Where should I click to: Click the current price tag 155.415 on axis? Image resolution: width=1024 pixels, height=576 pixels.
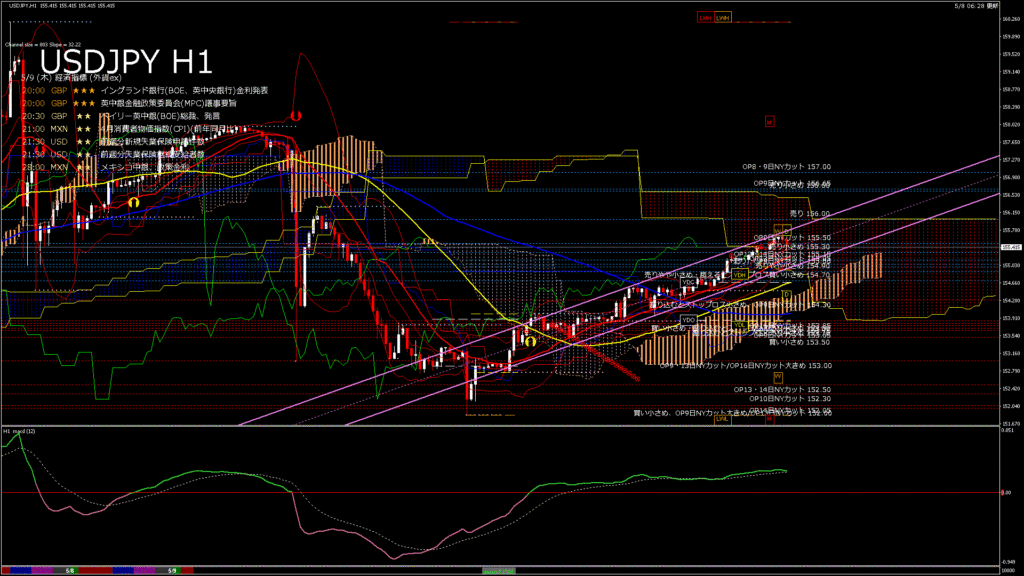pyautogui.click(x=1009, y=247)
